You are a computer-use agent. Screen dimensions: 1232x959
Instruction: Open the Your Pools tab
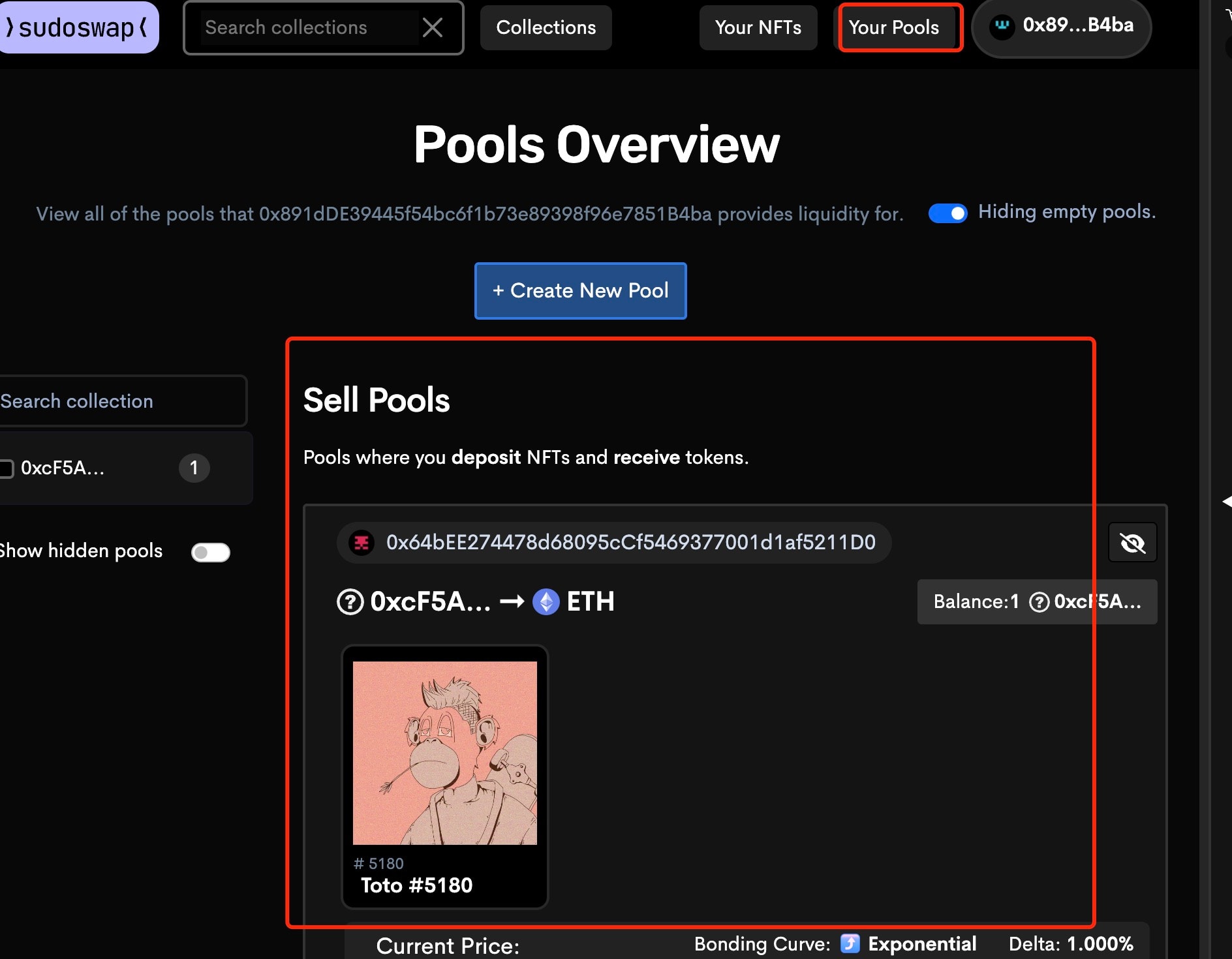tap(893, 27)
